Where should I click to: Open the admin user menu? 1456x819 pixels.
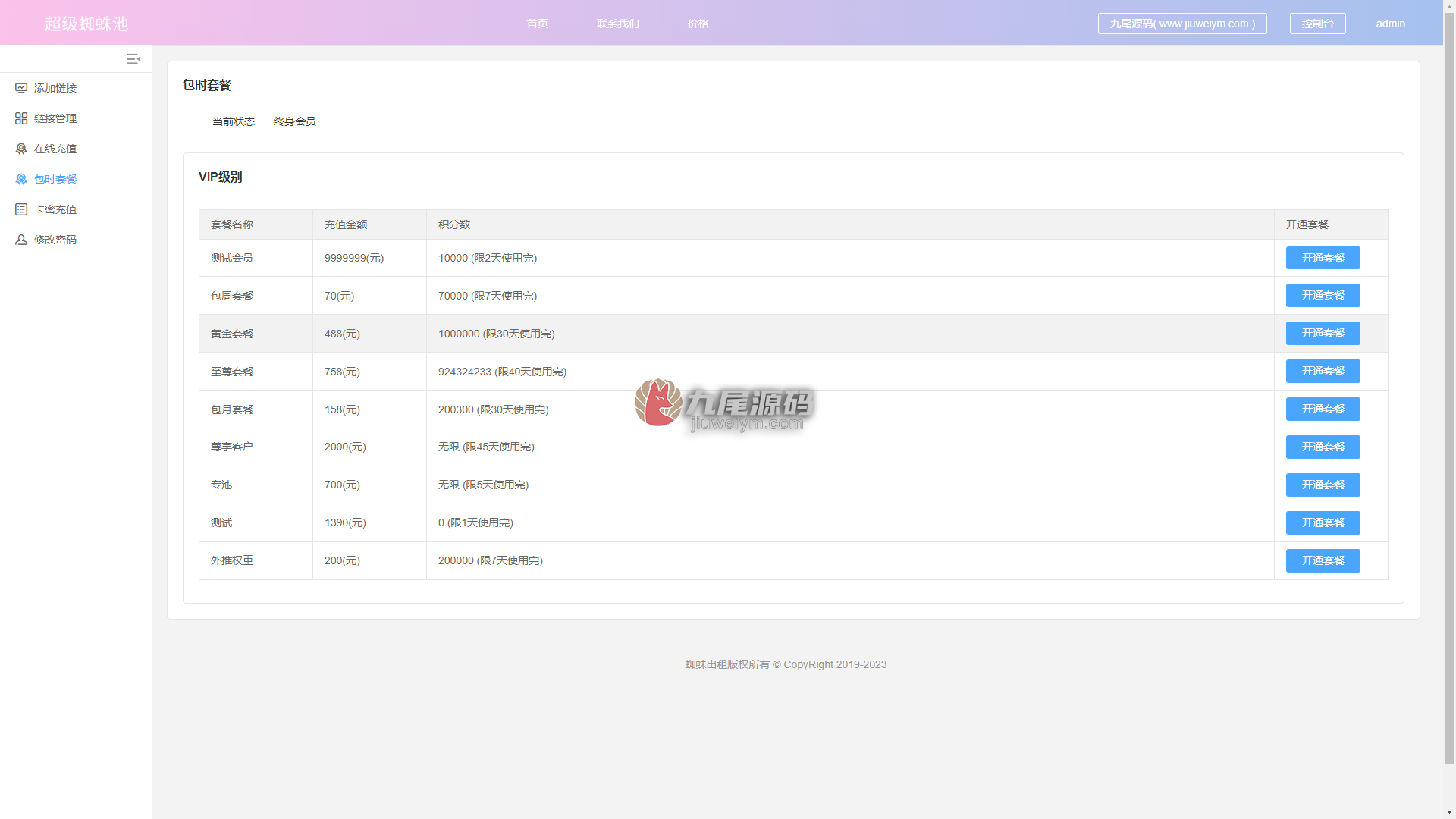(1391, 24)
